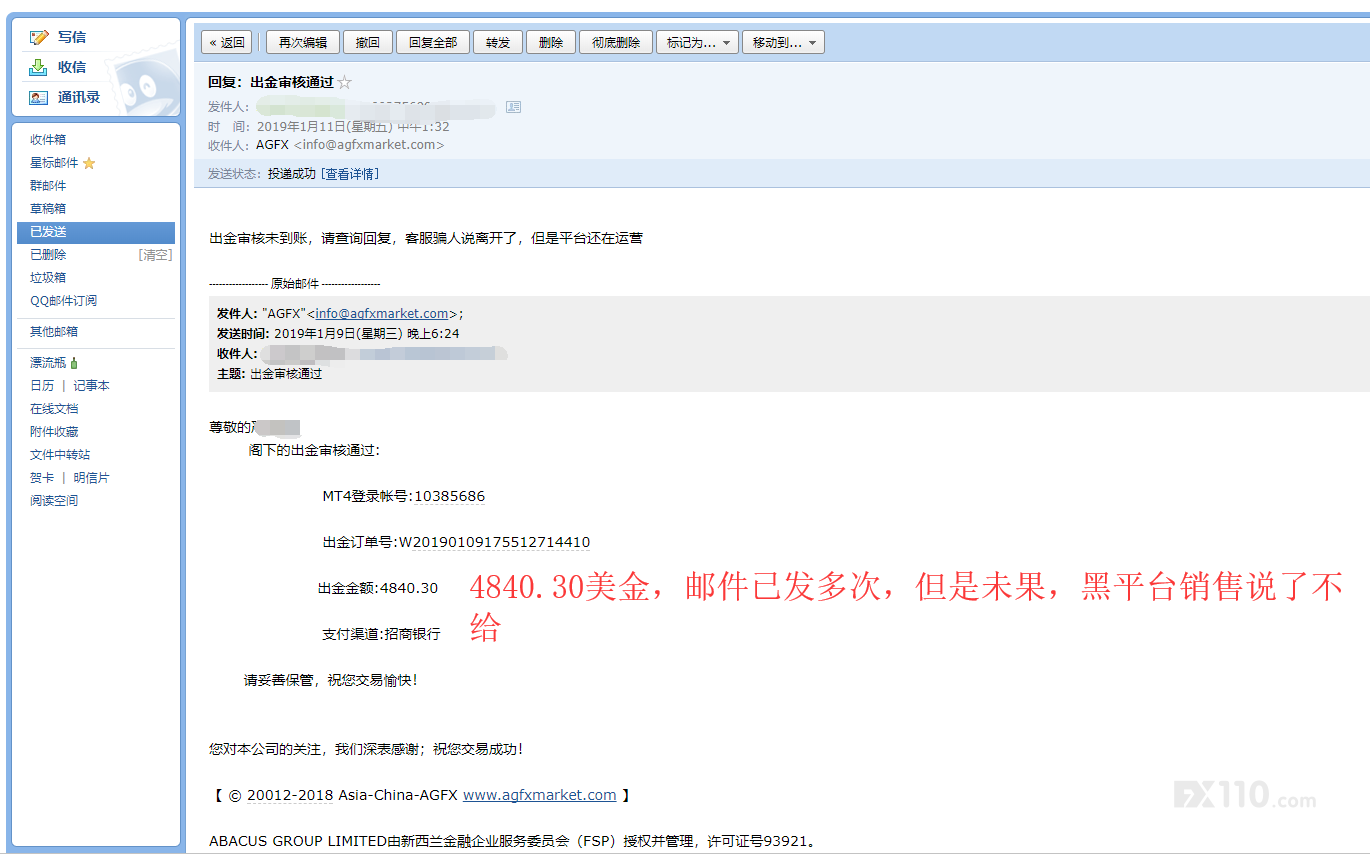This screenshot has height=861, width=1370.
Task: Click the 贺卡 greeting card link
Action: (42, 478)
